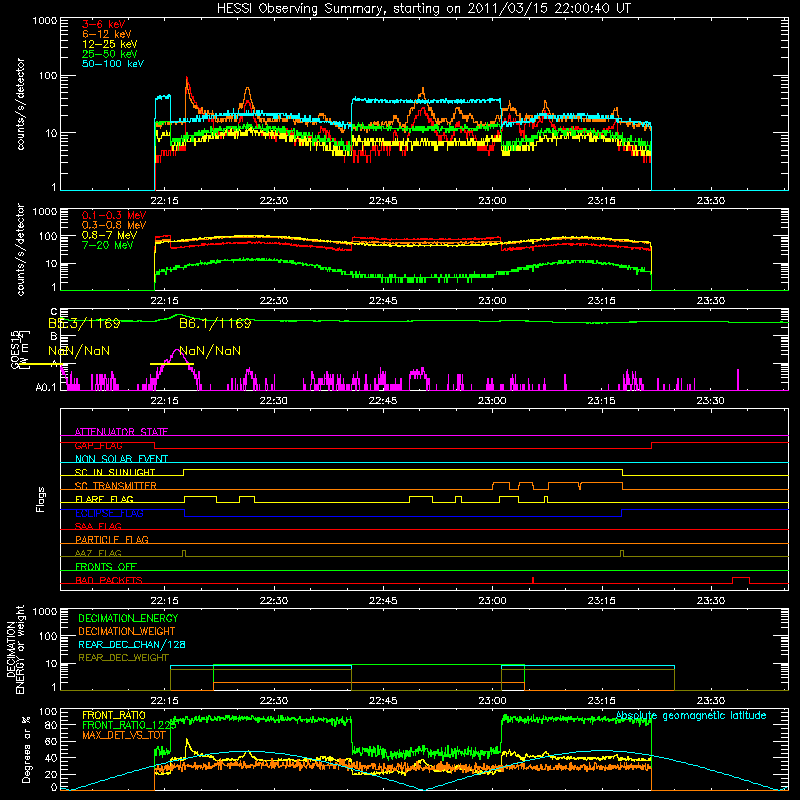Click the yellow flare bar under B6.1/1169
Viewport: 800px width, 800px height.
tap(172, 364)
